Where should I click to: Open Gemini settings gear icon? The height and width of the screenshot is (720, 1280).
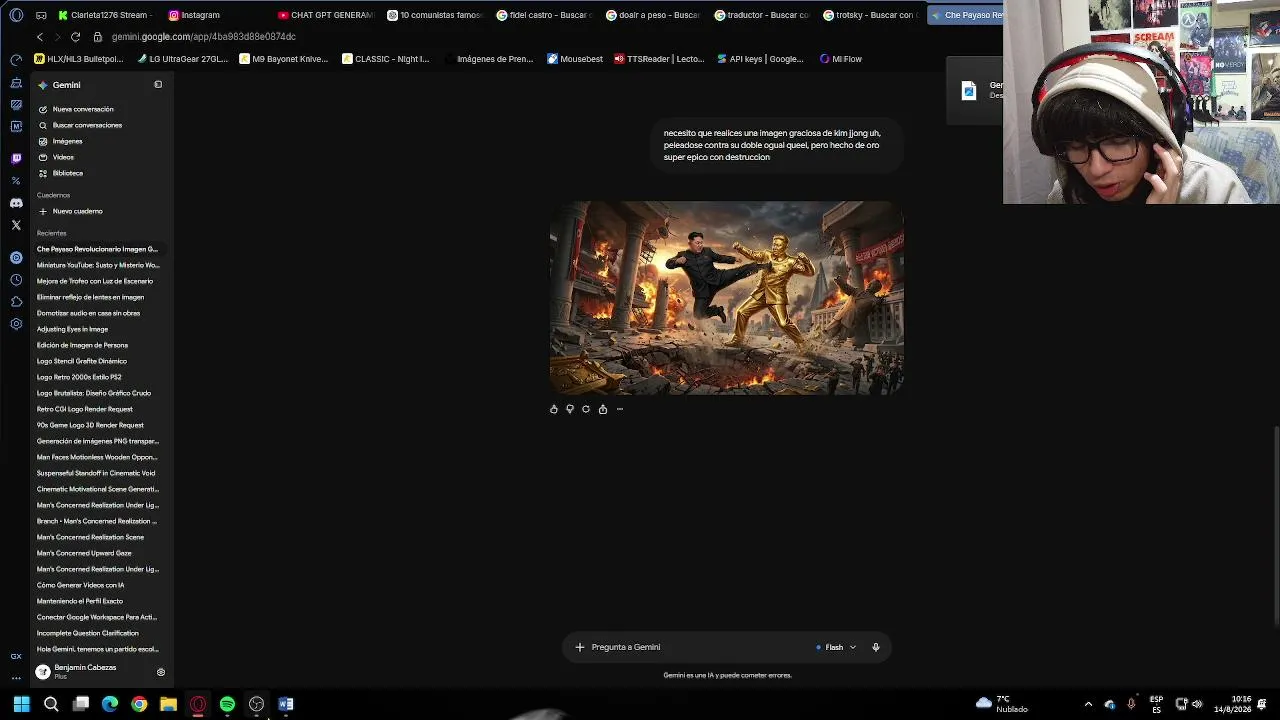[x=161, y=672]
